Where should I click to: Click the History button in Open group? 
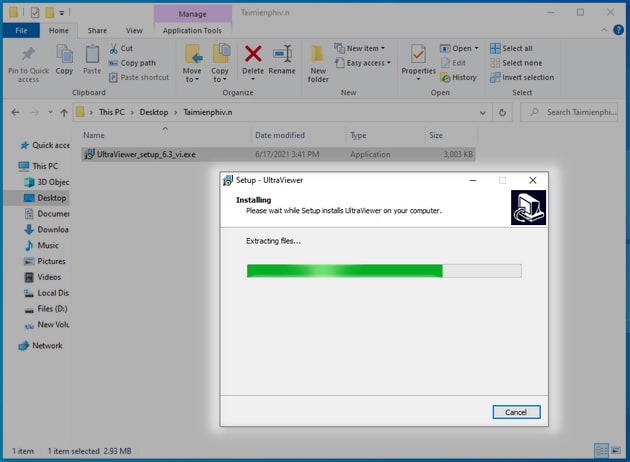[458, 77]
